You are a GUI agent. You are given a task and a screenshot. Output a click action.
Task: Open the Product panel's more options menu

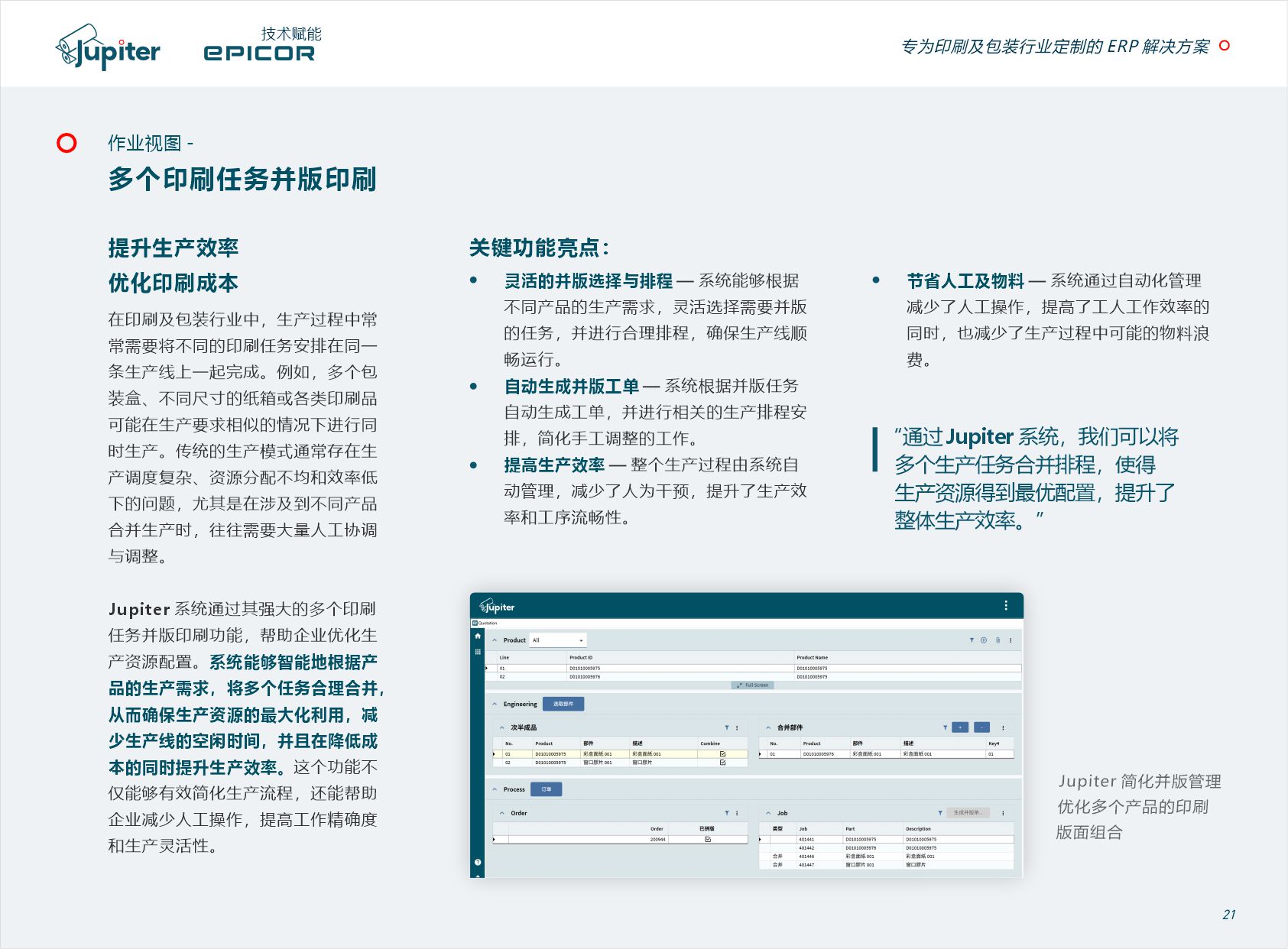(1011, 640)
